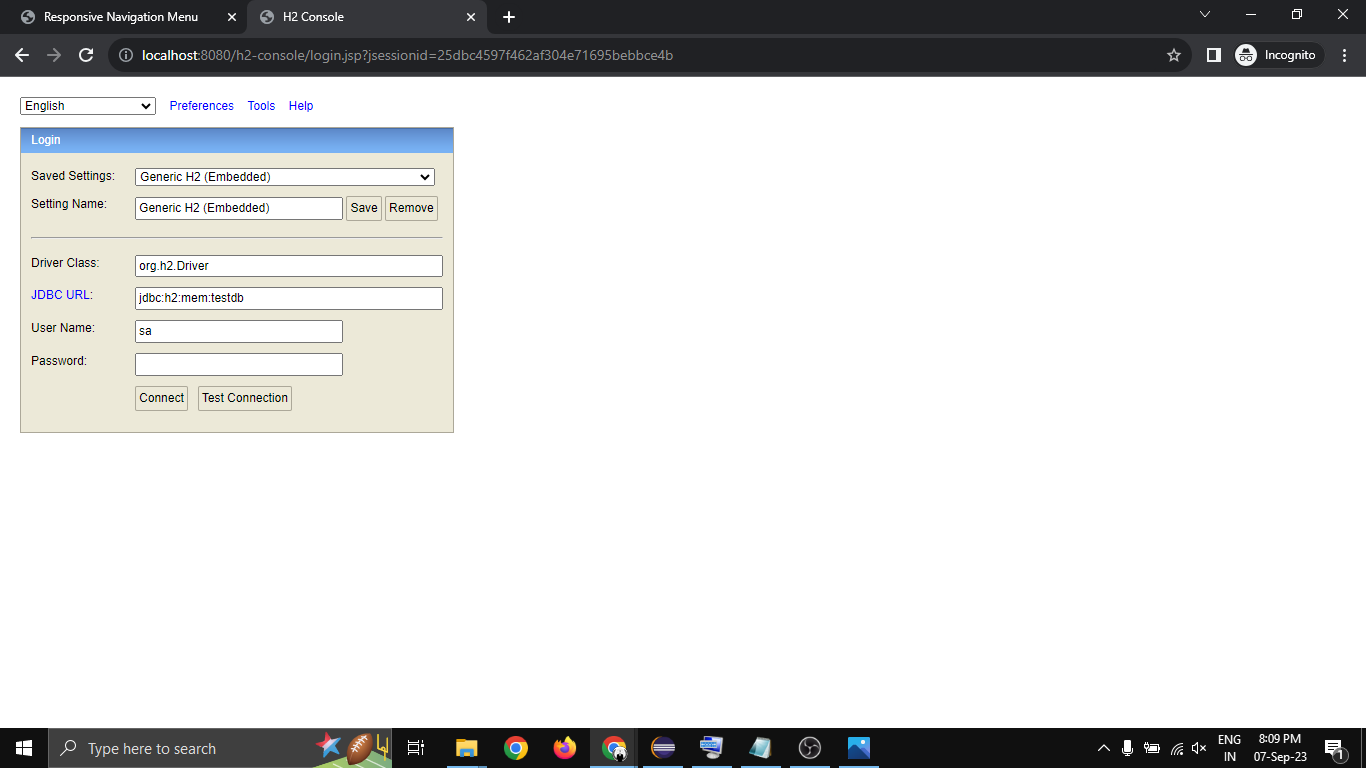Open the Help link
This screenshot has width=1366, height=768.
301,106
